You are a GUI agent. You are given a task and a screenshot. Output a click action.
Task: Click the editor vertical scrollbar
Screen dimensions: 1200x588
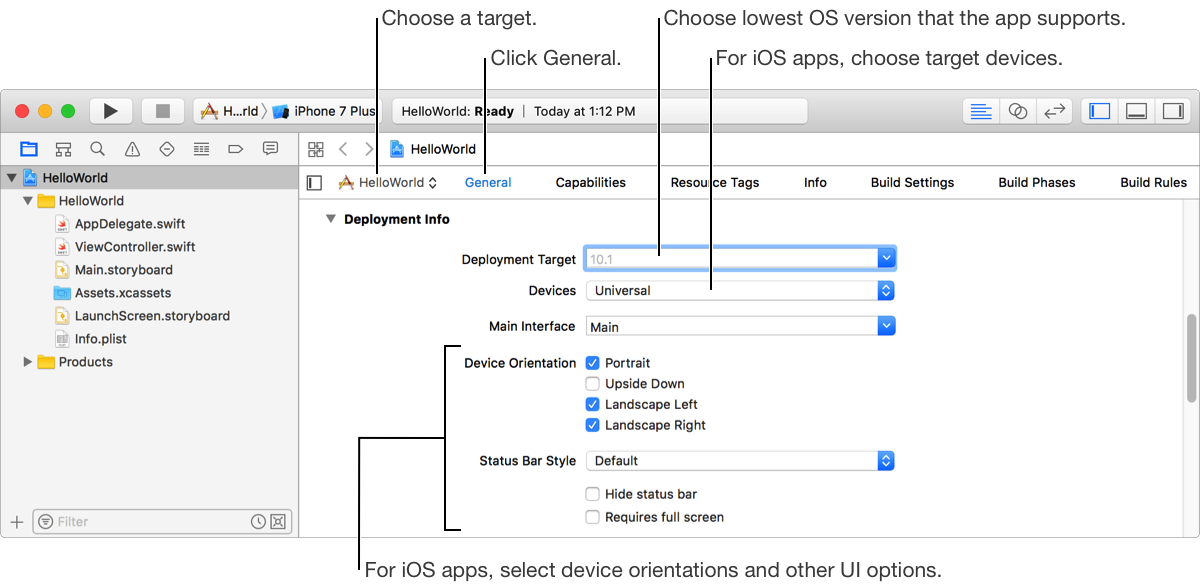(x=1191, y=358)
